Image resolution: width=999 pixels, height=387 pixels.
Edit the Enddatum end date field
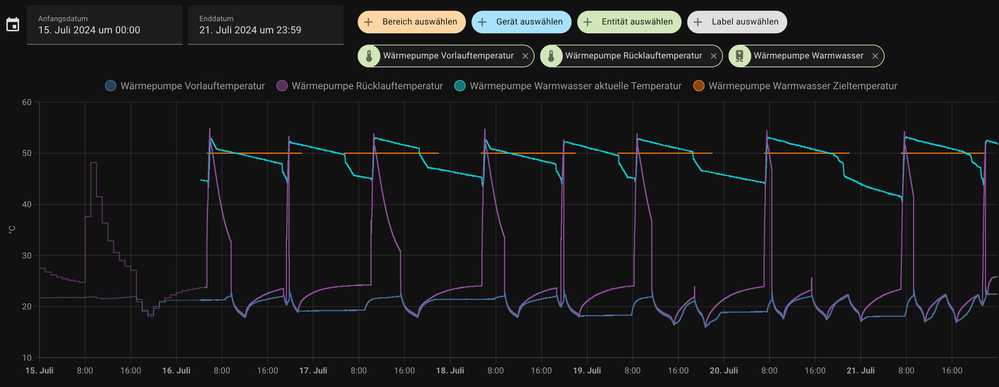(x=266, y=25)
